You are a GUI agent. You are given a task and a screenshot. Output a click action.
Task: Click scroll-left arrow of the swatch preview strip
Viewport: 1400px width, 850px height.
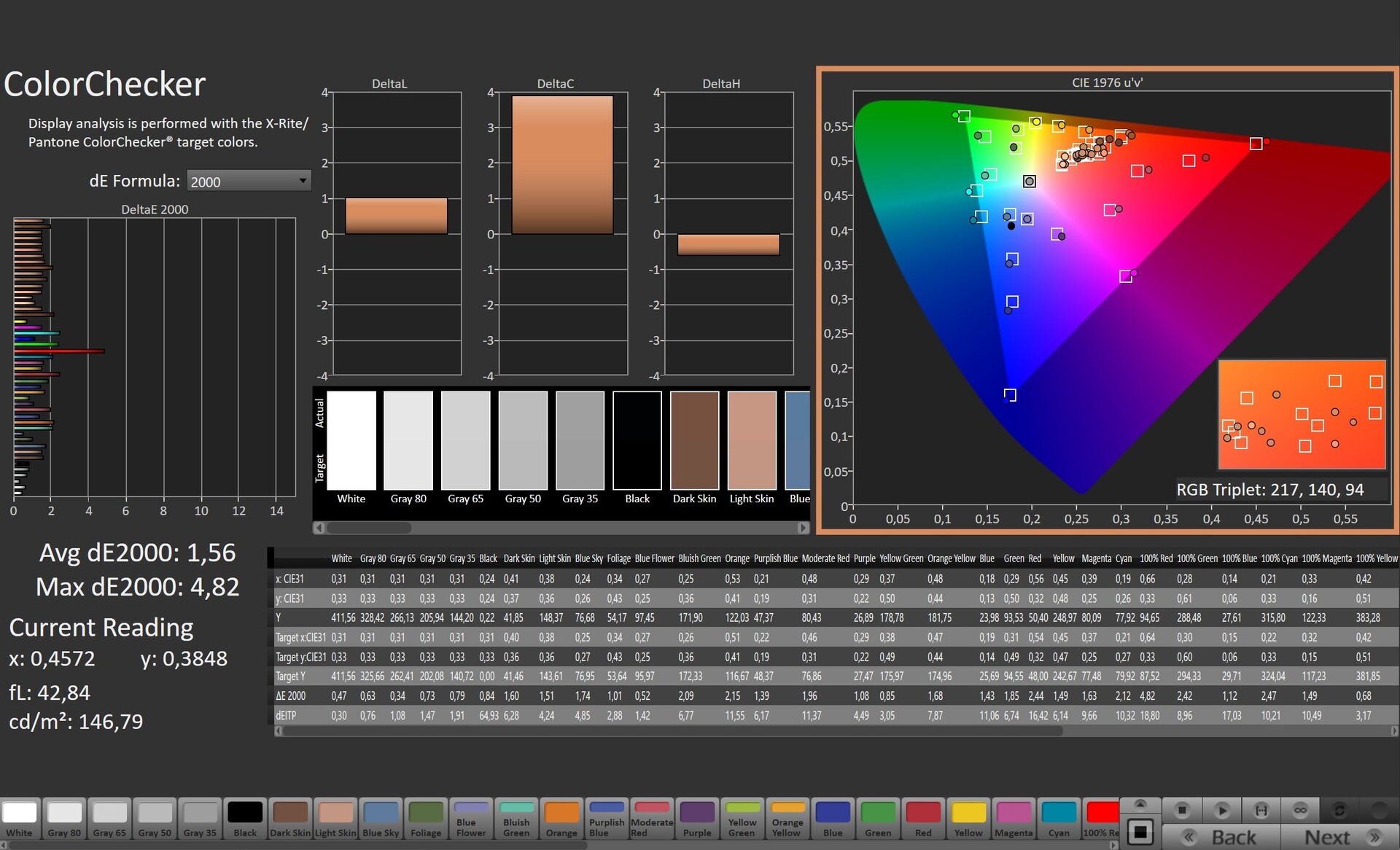pyautogui.click(x=319, y=527)
